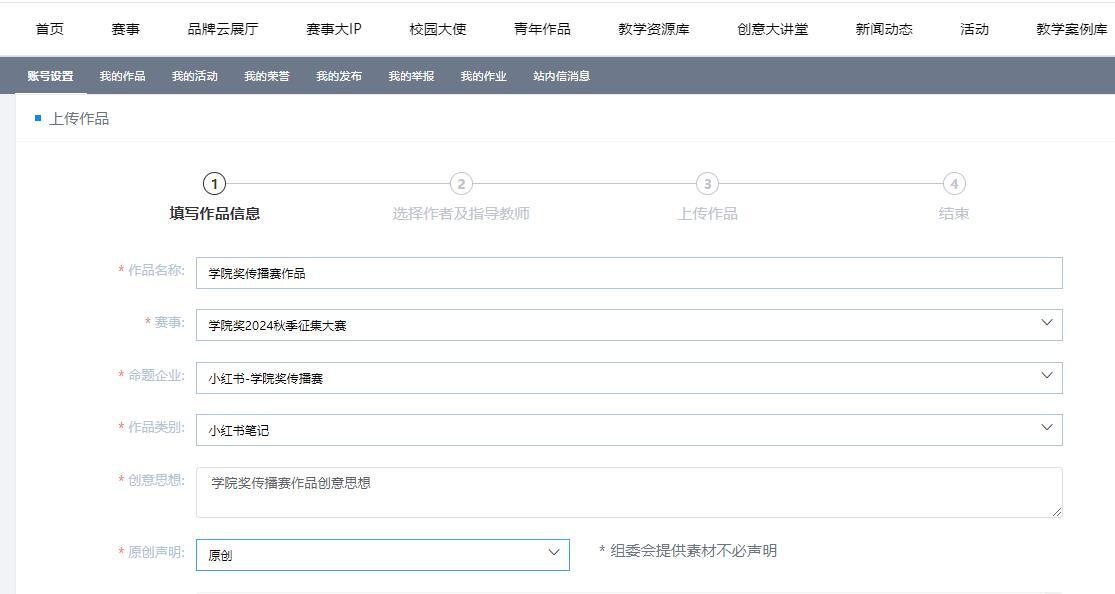1115x594 pixels.
Task: Switch to 我的活动 tab
Action: (195, 76)
